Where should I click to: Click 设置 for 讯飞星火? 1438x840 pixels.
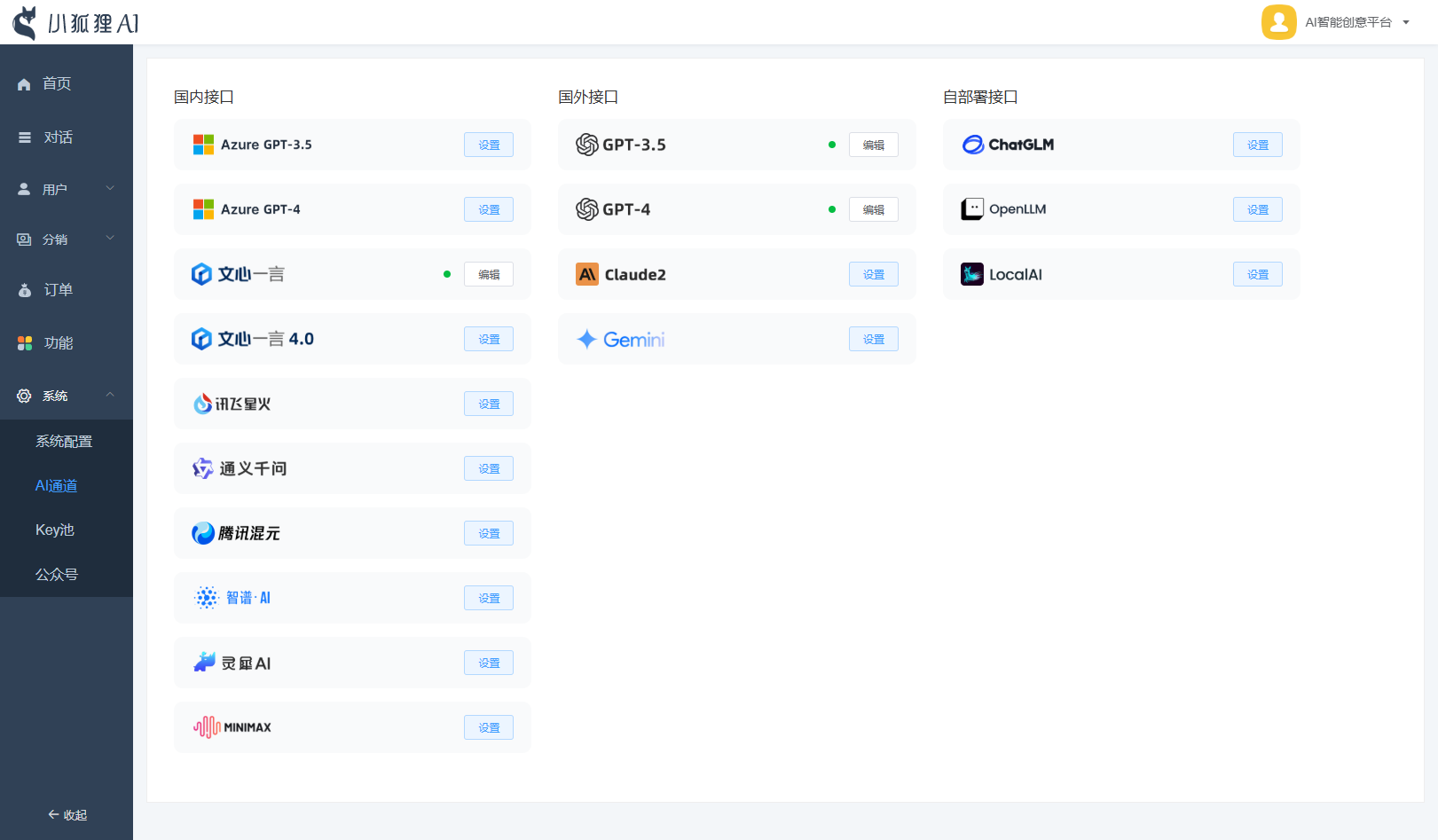tap(489, 404)
